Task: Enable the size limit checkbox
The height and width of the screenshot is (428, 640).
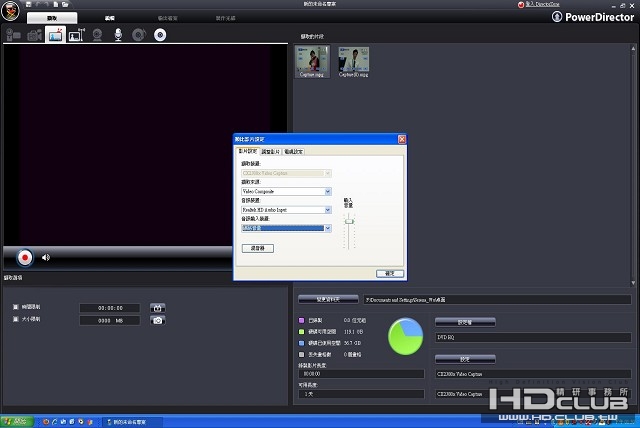Action: 15,320
